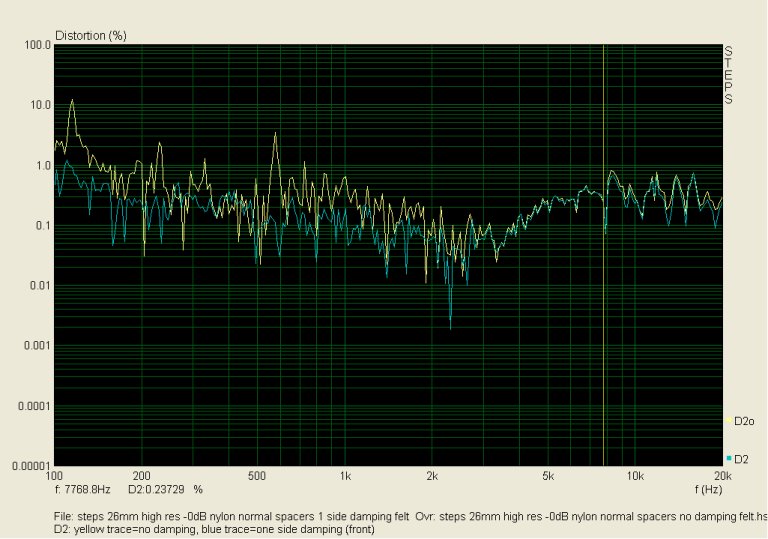Click the '10.0' y-axis value
This screenshot has width=768, height=539.
coord(40,105)
